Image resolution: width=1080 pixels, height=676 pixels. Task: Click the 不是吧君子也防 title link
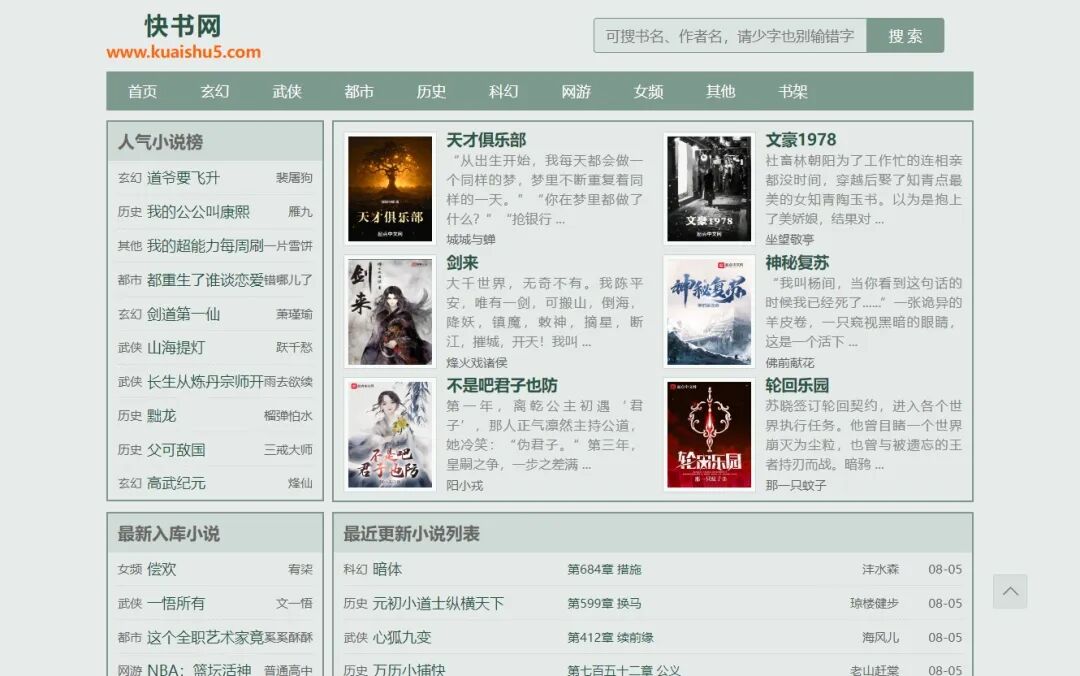[x=502, y=385]
